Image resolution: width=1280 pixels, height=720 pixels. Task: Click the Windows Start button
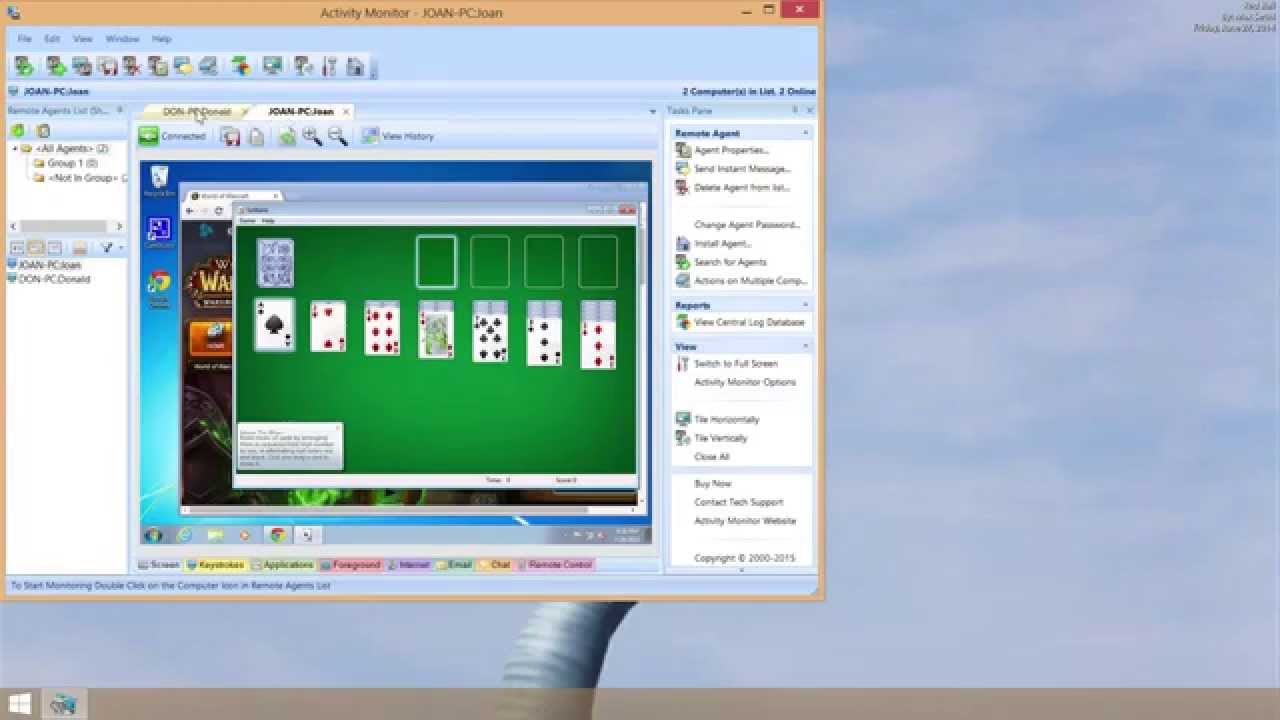coord(19,704)
